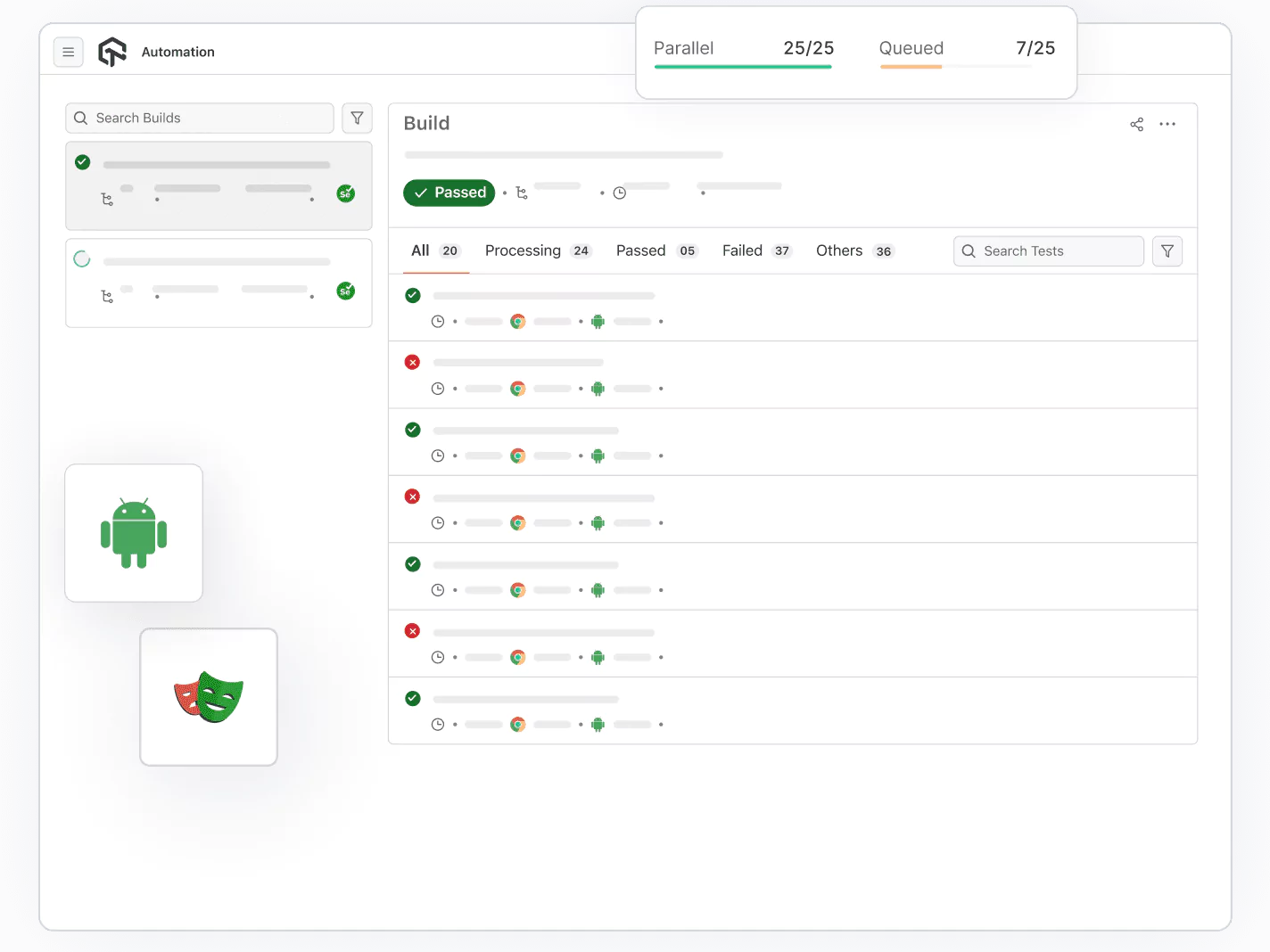Viewport: 1270px width, 952px height.
Task: Open the three-dot overflow menu for Build
Action: 1167,124
